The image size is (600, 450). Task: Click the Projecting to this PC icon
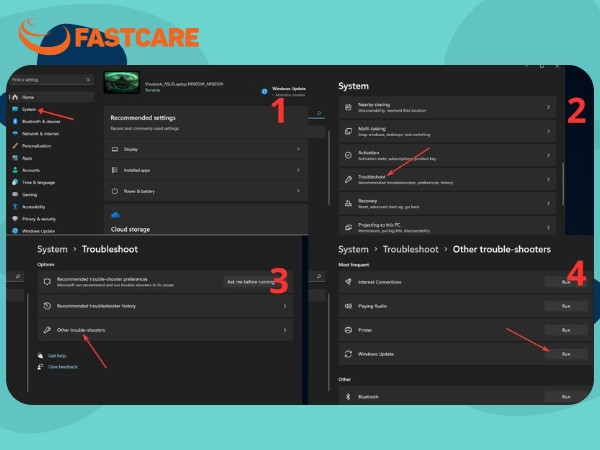point(348,227)
